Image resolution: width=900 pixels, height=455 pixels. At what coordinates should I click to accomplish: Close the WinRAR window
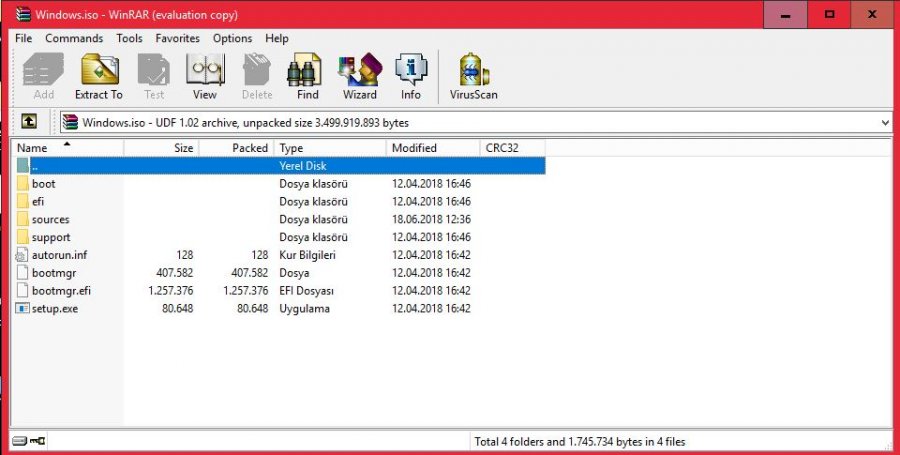point(872,14)
